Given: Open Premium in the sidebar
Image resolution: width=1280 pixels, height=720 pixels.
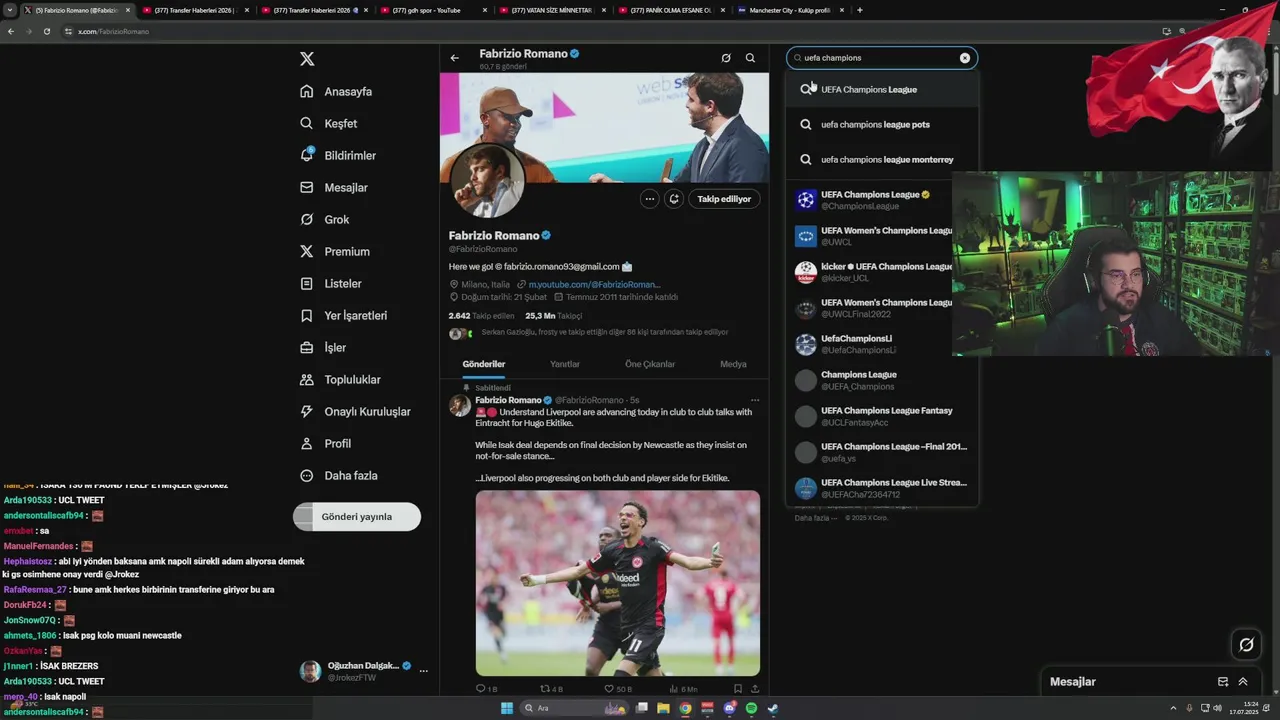Looking at the screenshot, I should [334, 251].
